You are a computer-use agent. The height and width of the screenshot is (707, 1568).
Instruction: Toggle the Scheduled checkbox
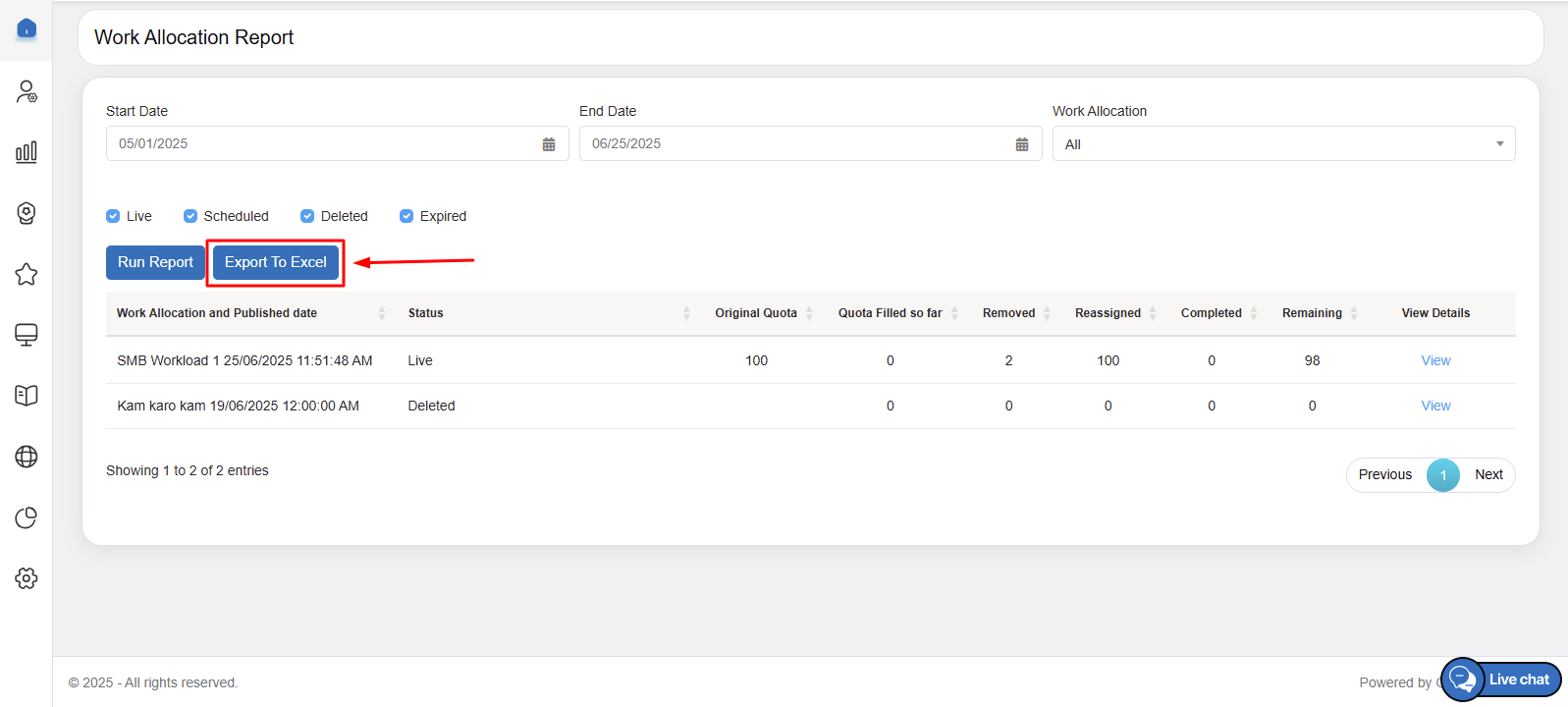coord(190,216)
